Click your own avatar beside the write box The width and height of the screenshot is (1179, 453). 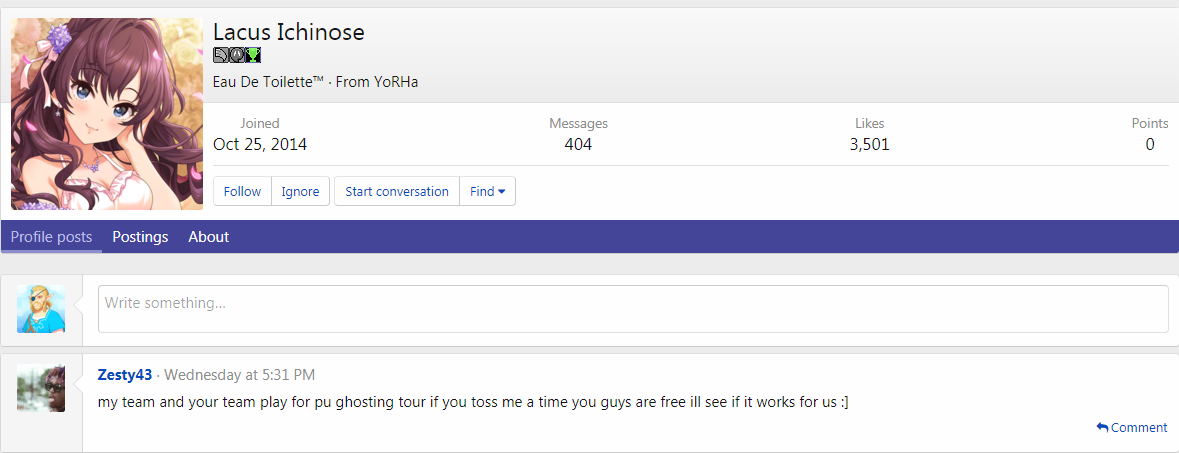(41, 309)
